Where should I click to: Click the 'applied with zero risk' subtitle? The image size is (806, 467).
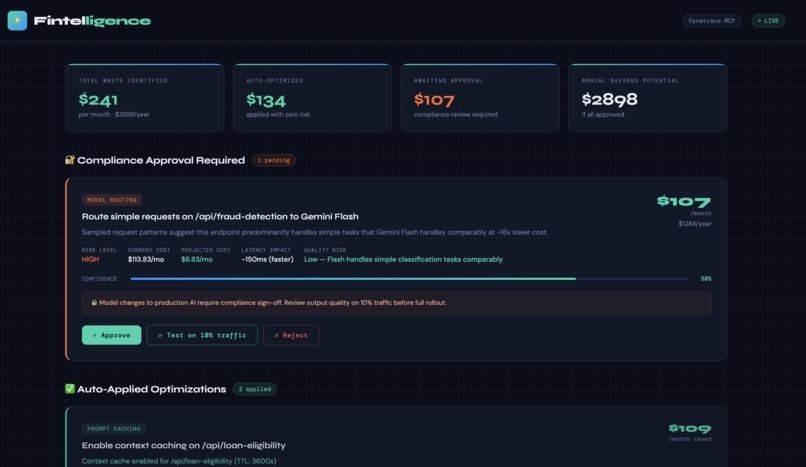coord(278,115)
